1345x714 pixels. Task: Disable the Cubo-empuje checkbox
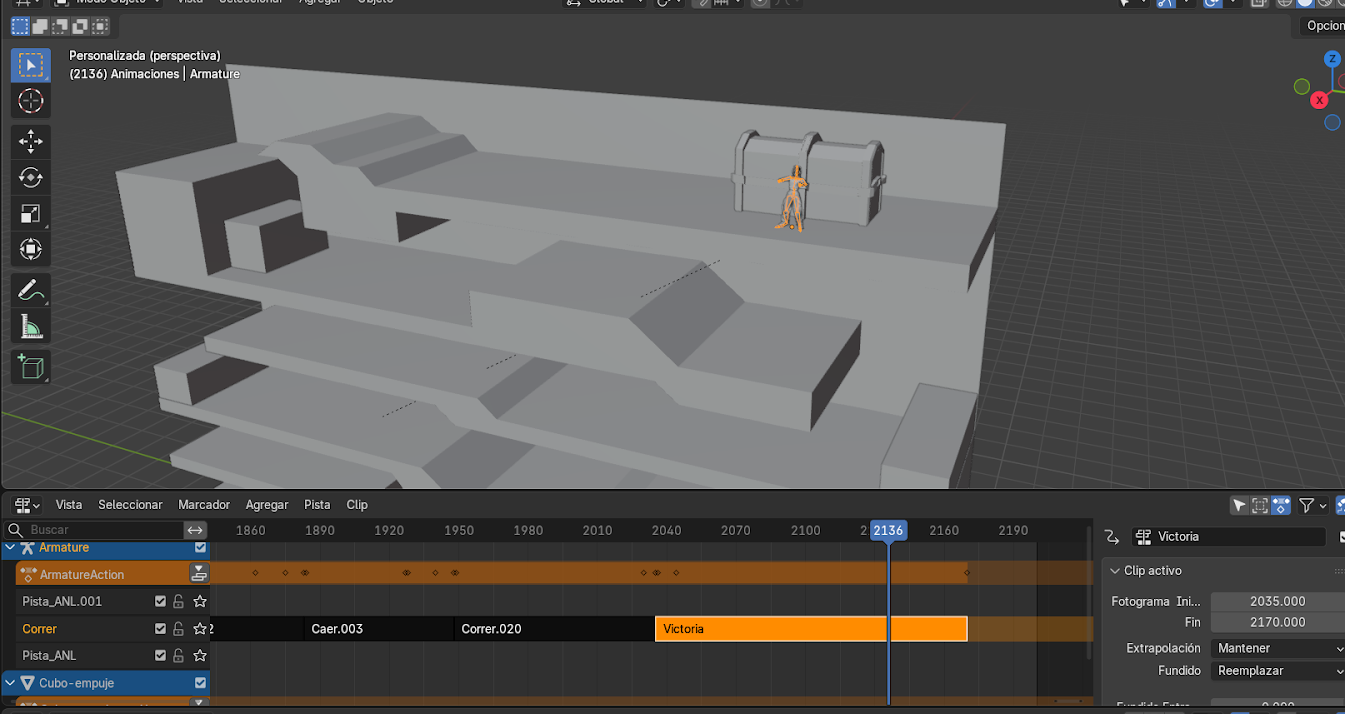click(x=200, y=683)
